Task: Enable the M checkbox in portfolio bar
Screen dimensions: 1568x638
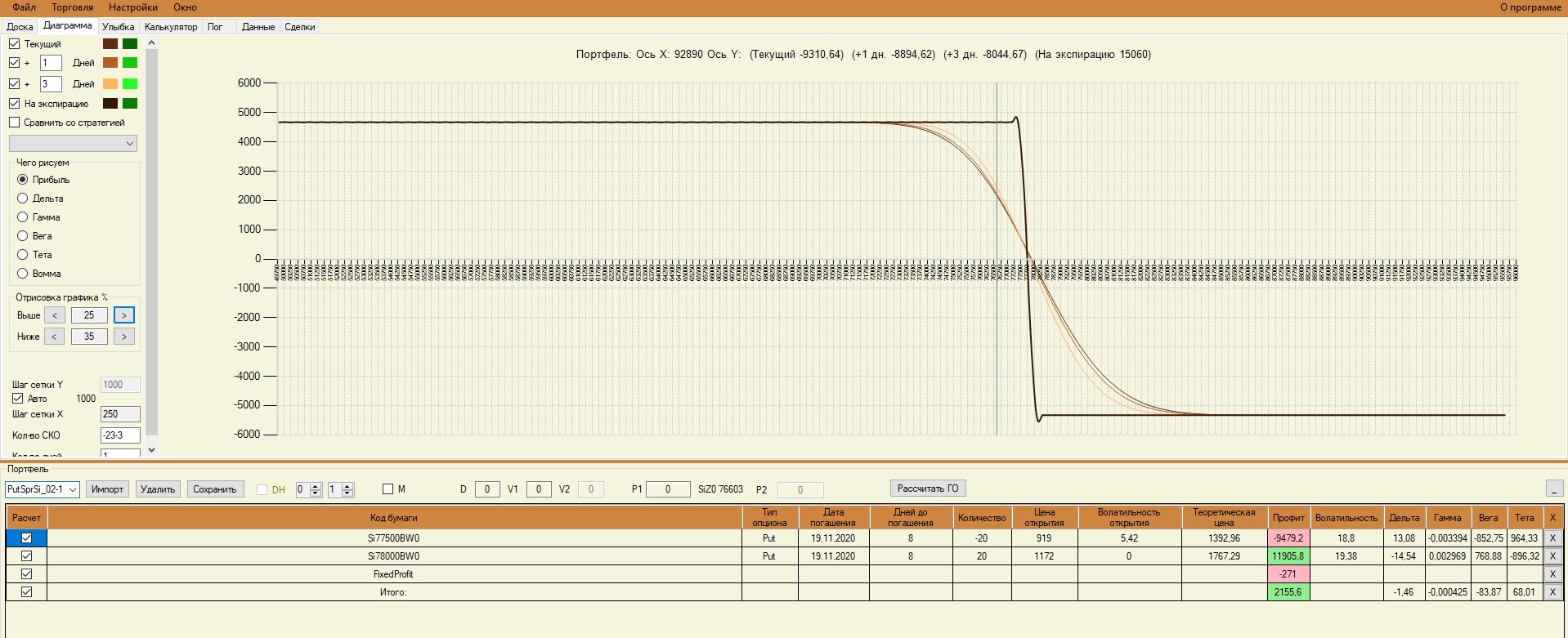Action: (x=388, y=489)
